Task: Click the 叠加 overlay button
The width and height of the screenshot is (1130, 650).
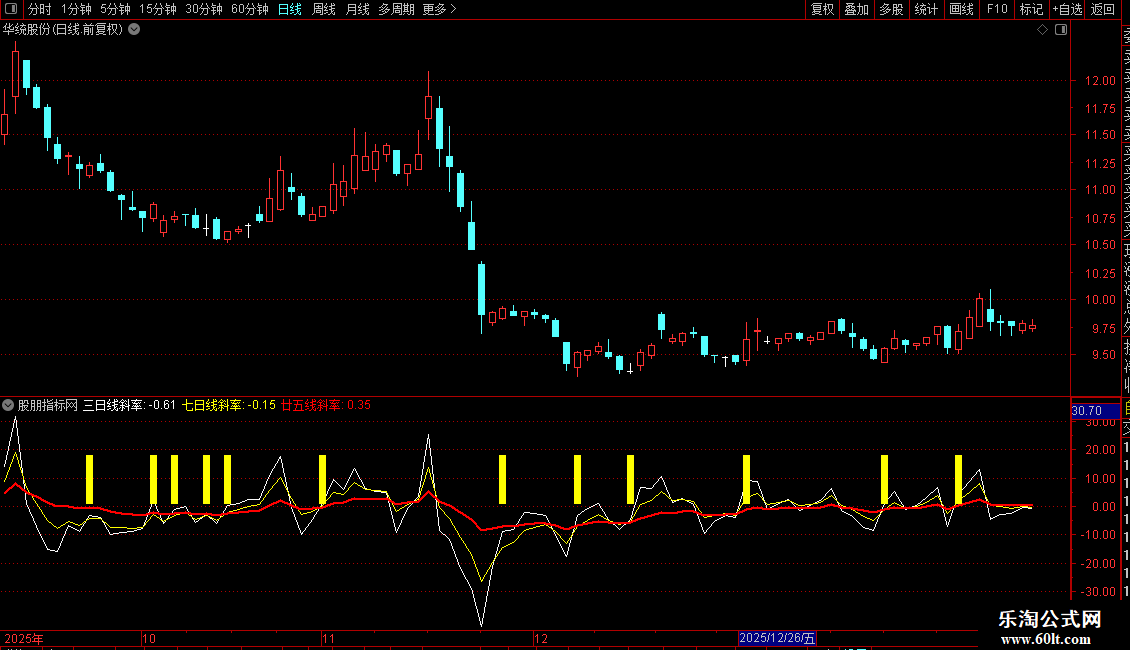Action: (857, 9)
